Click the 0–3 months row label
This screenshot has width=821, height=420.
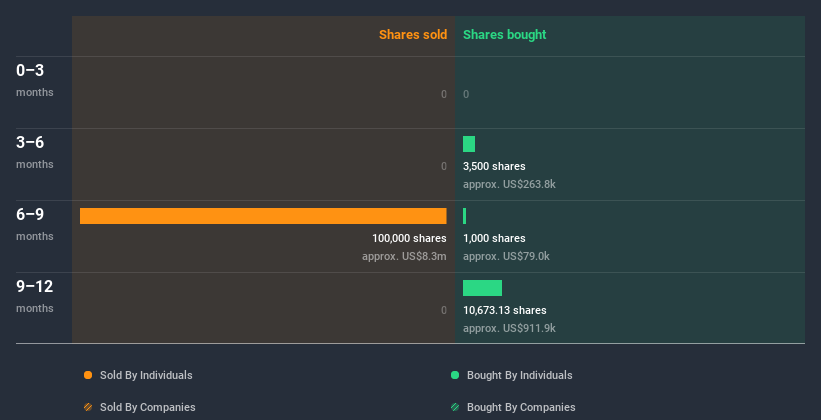[35, 80]
